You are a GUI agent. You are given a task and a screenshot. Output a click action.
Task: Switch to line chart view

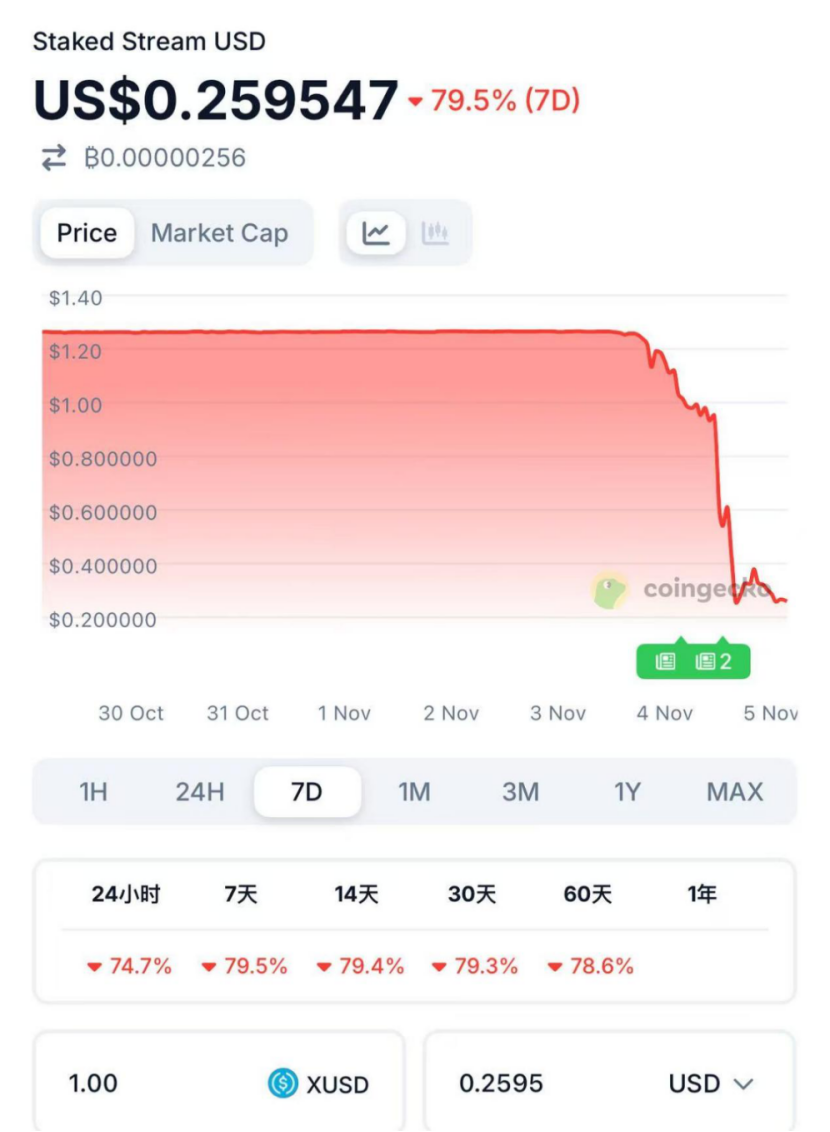point(376,233)
